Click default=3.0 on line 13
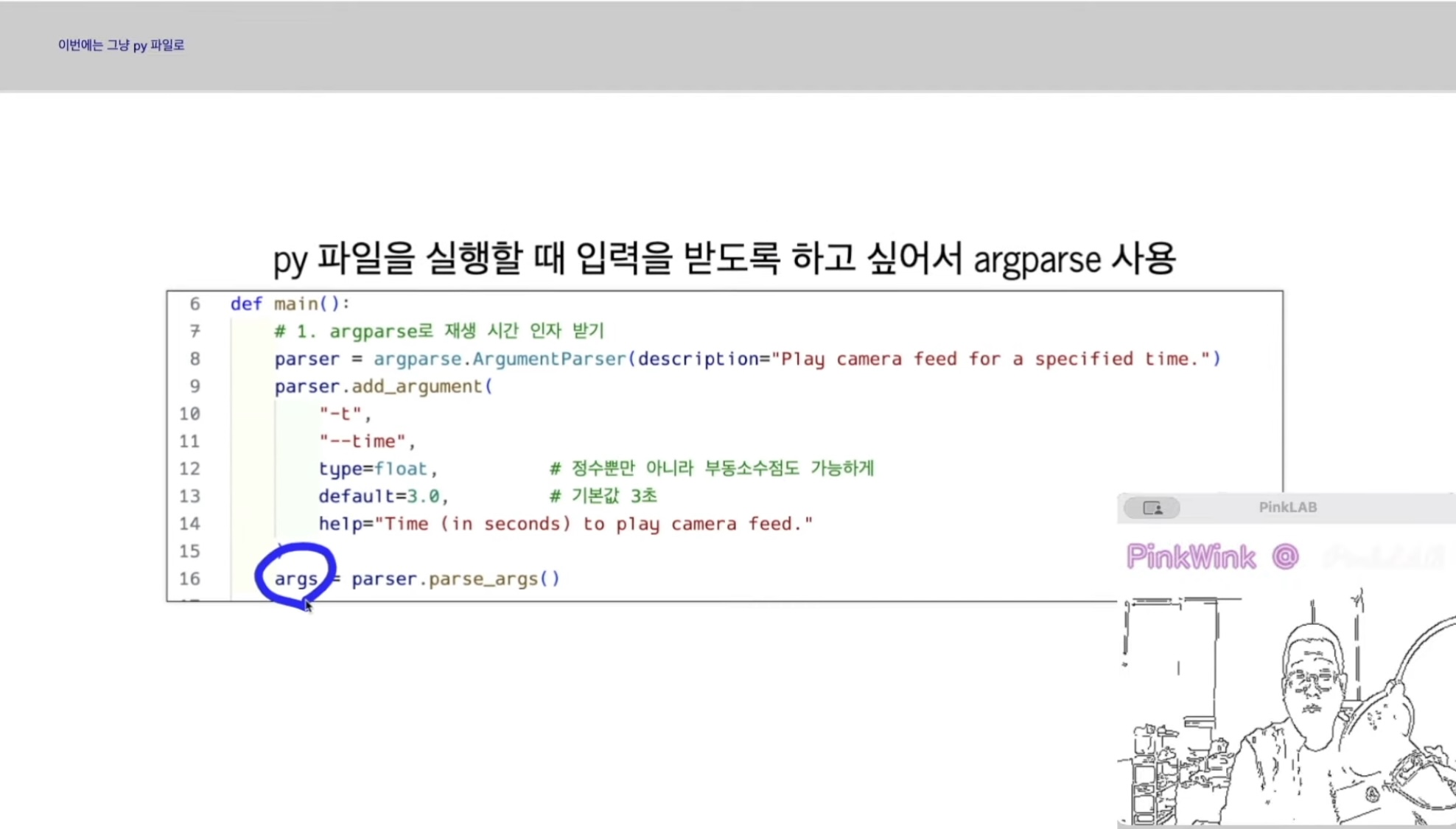 pyautogui.click(x=379, y=496)
